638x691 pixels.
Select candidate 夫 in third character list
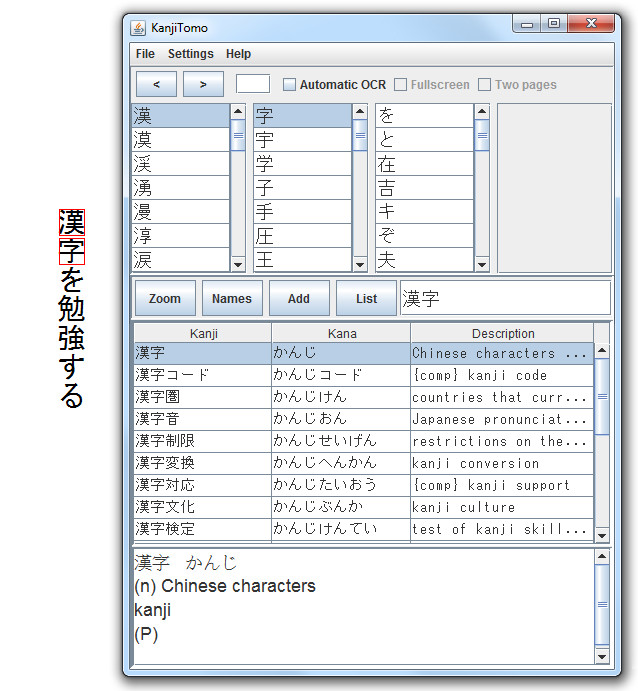tap(424, 259)
